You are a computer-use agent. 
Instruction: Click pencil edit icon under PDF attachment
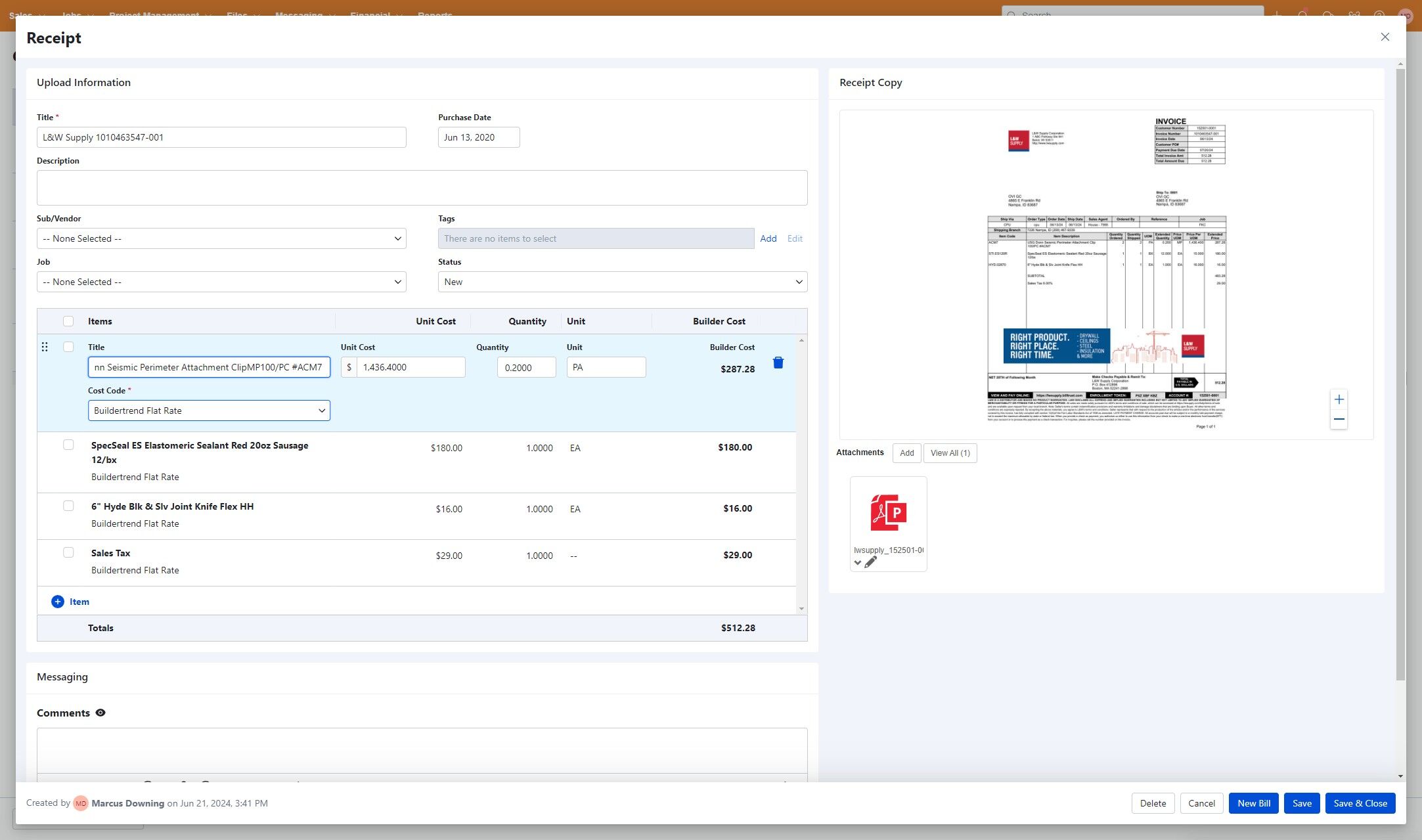click(870, 562)
